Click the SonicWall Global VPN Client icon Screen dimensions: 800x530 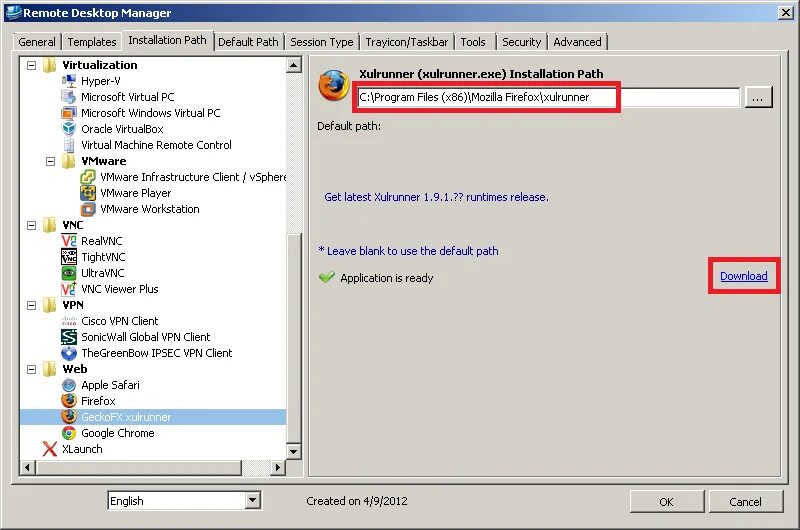pyautogui.click(x=69, y=337)
